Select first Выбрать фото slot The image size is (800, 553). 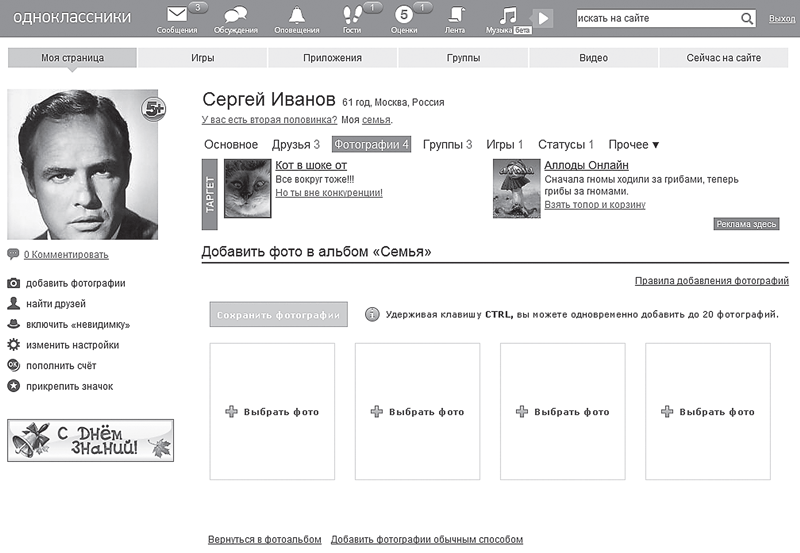pos(272,411)
